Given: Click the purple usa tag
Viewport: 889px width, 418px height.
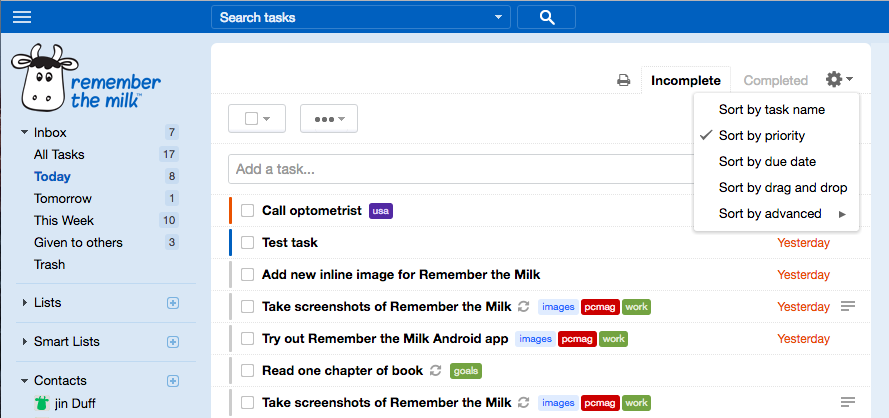Looking at the screenshot, I should click(x=380, y=211).
